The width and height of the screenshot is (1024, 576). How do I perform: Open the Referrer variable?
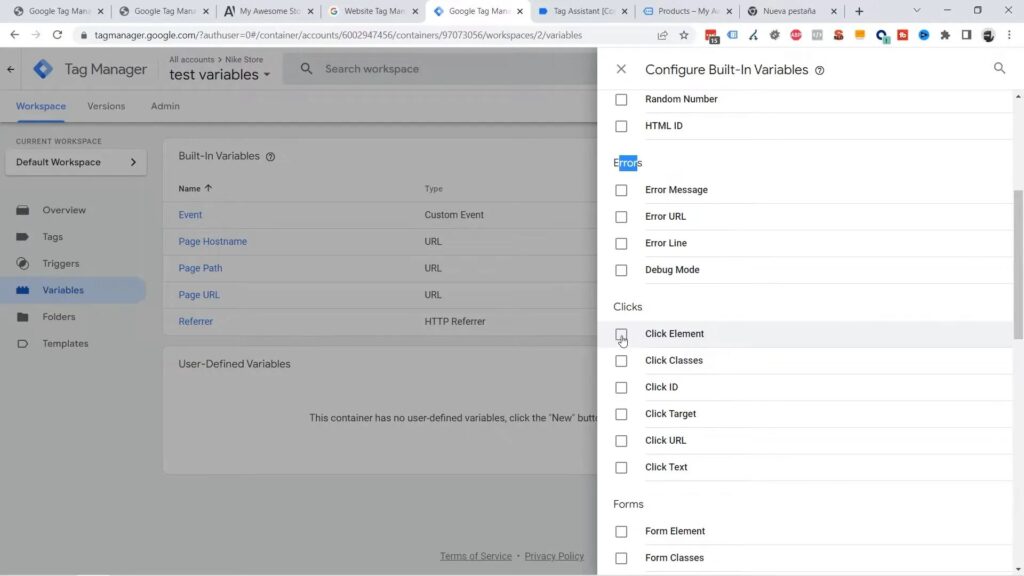point(195,321)
